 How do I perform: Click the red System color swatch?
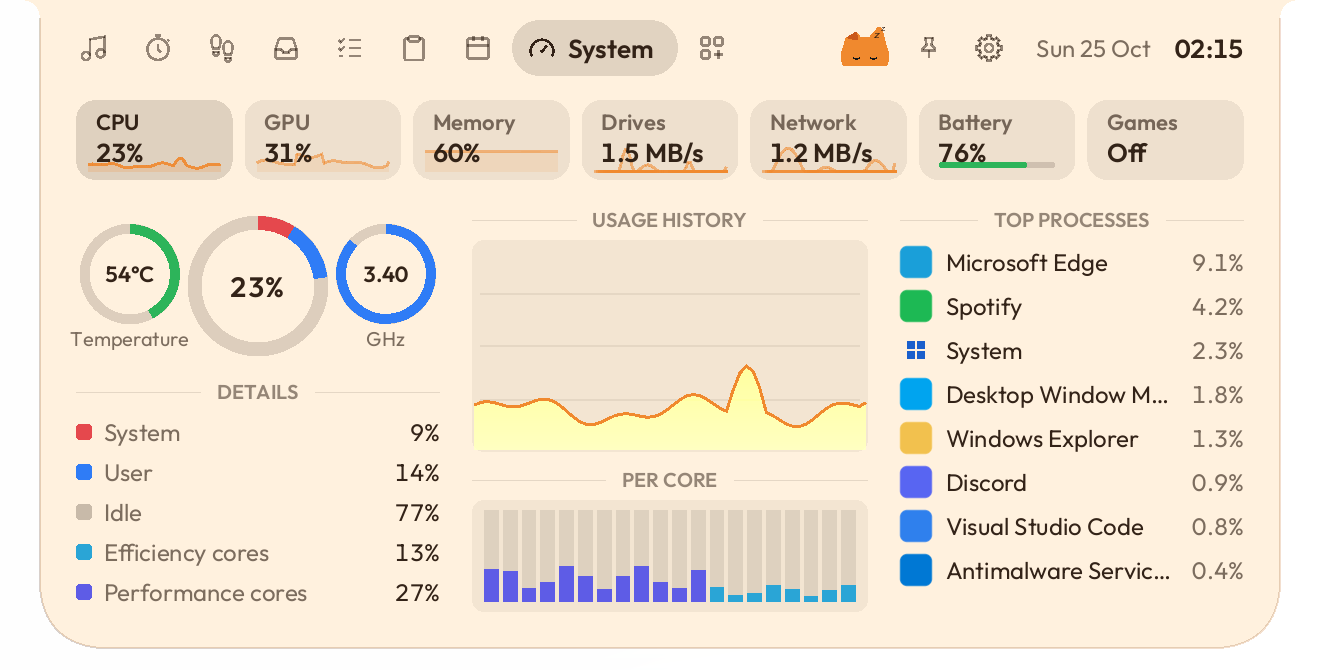[x=84, y=432]
